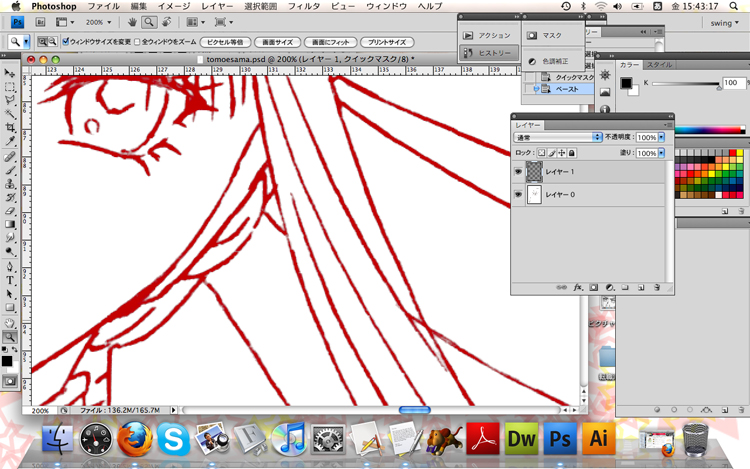Toggle lock image pixels brush icon
Screen dimensions: 750x469
click(551, 153)
